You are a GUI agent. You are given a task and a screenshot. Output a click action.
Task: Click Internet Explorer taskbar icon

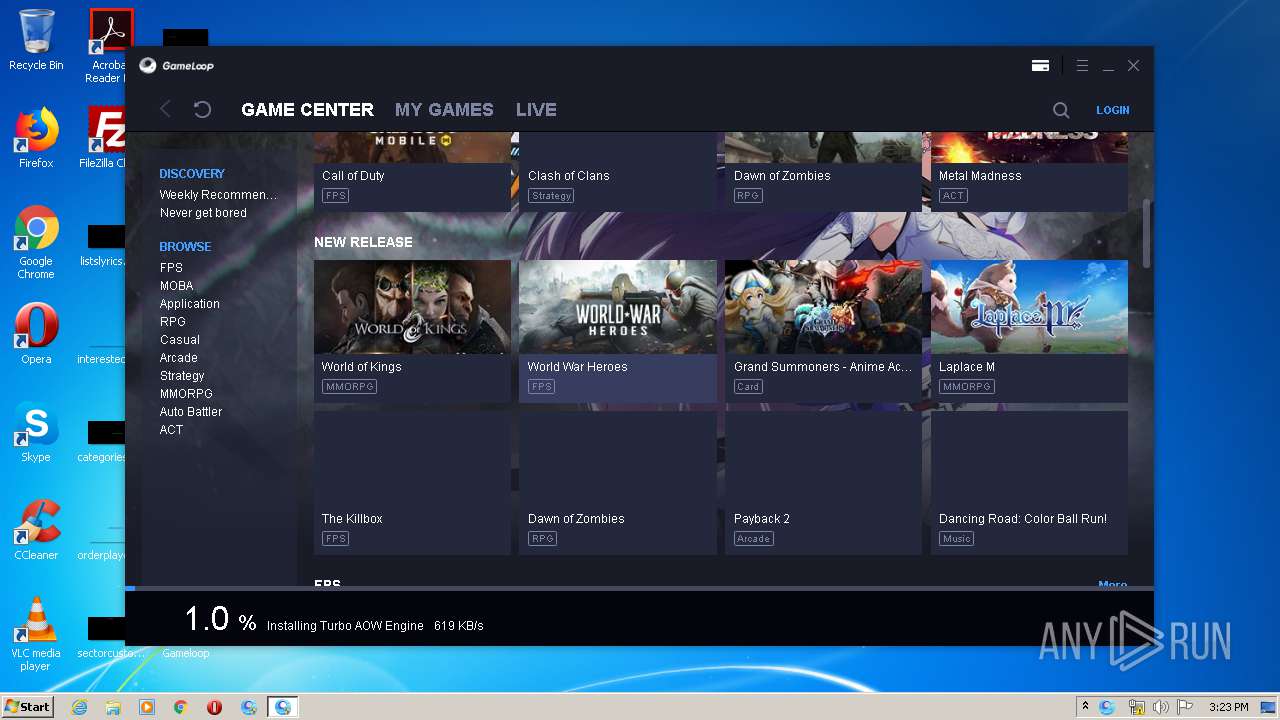79,707
